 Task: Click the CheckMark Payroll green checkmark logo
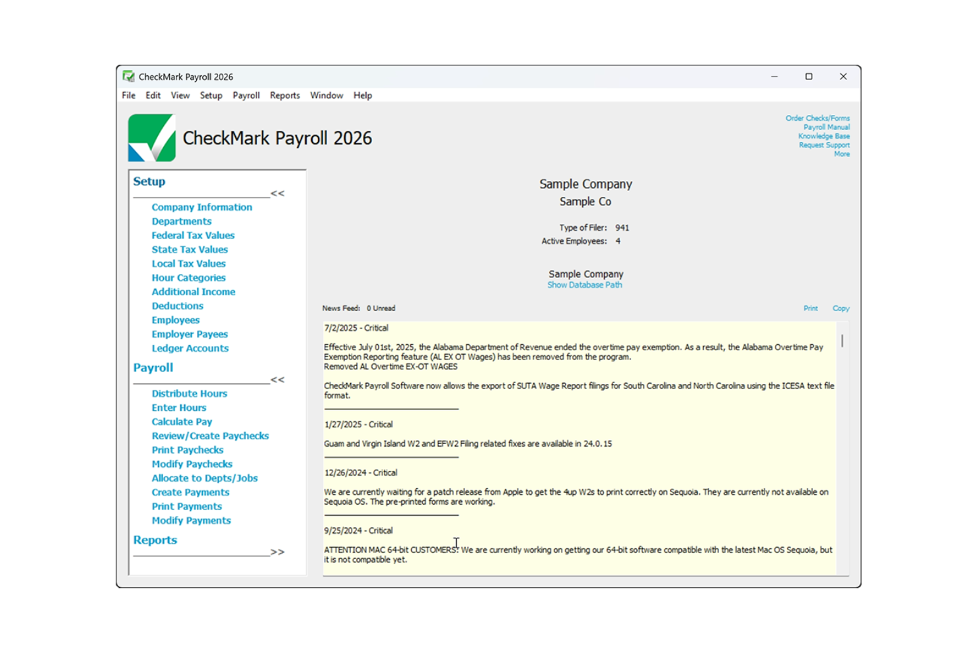(152, 138)
